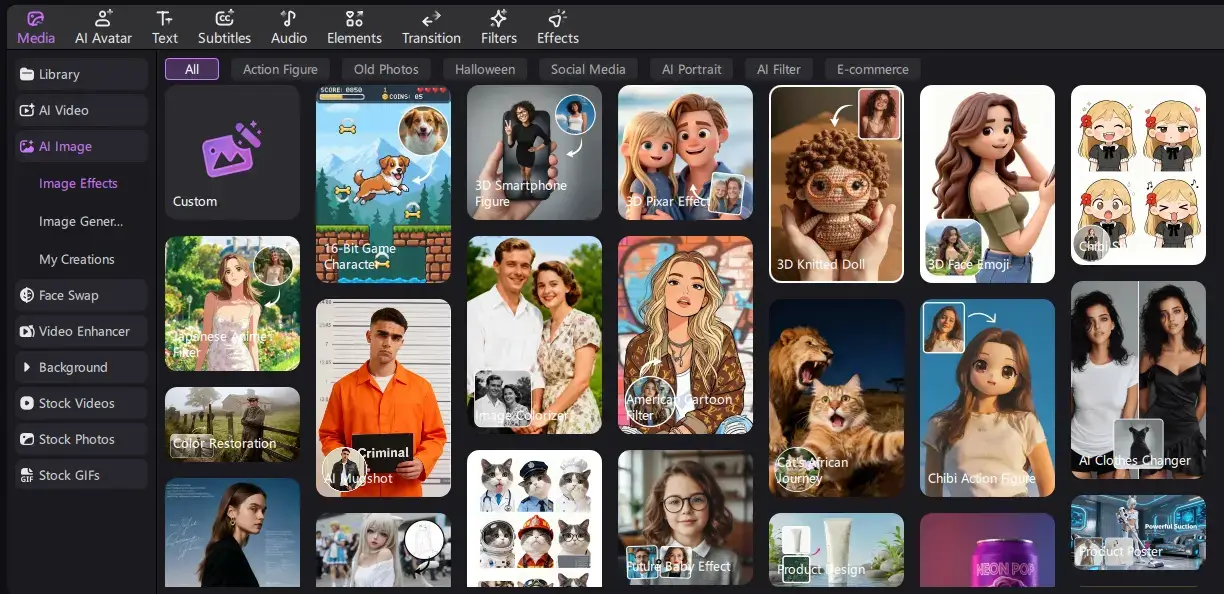Viewport: 1224px width, 594px height.
Task: Open the AI Avatar tab icon
Action: [x=103, y=18]
